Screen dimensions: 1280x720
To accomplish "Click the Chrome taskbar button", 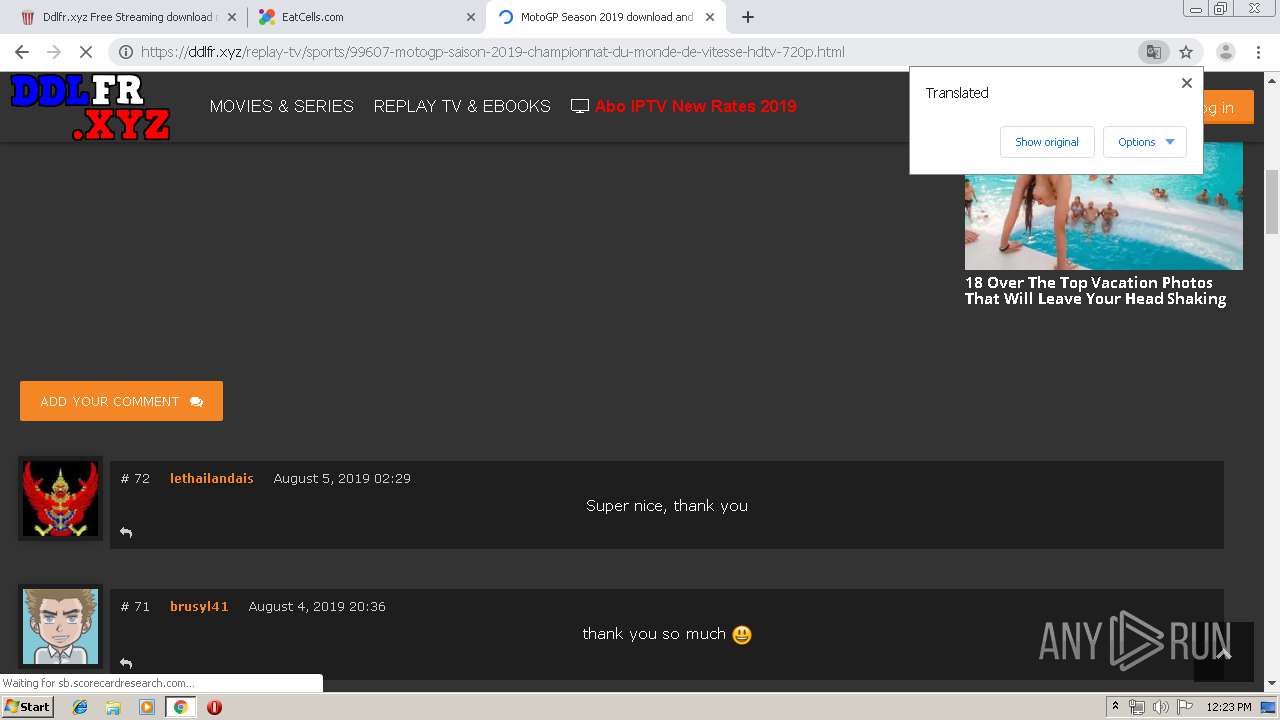I will [180, 707].
